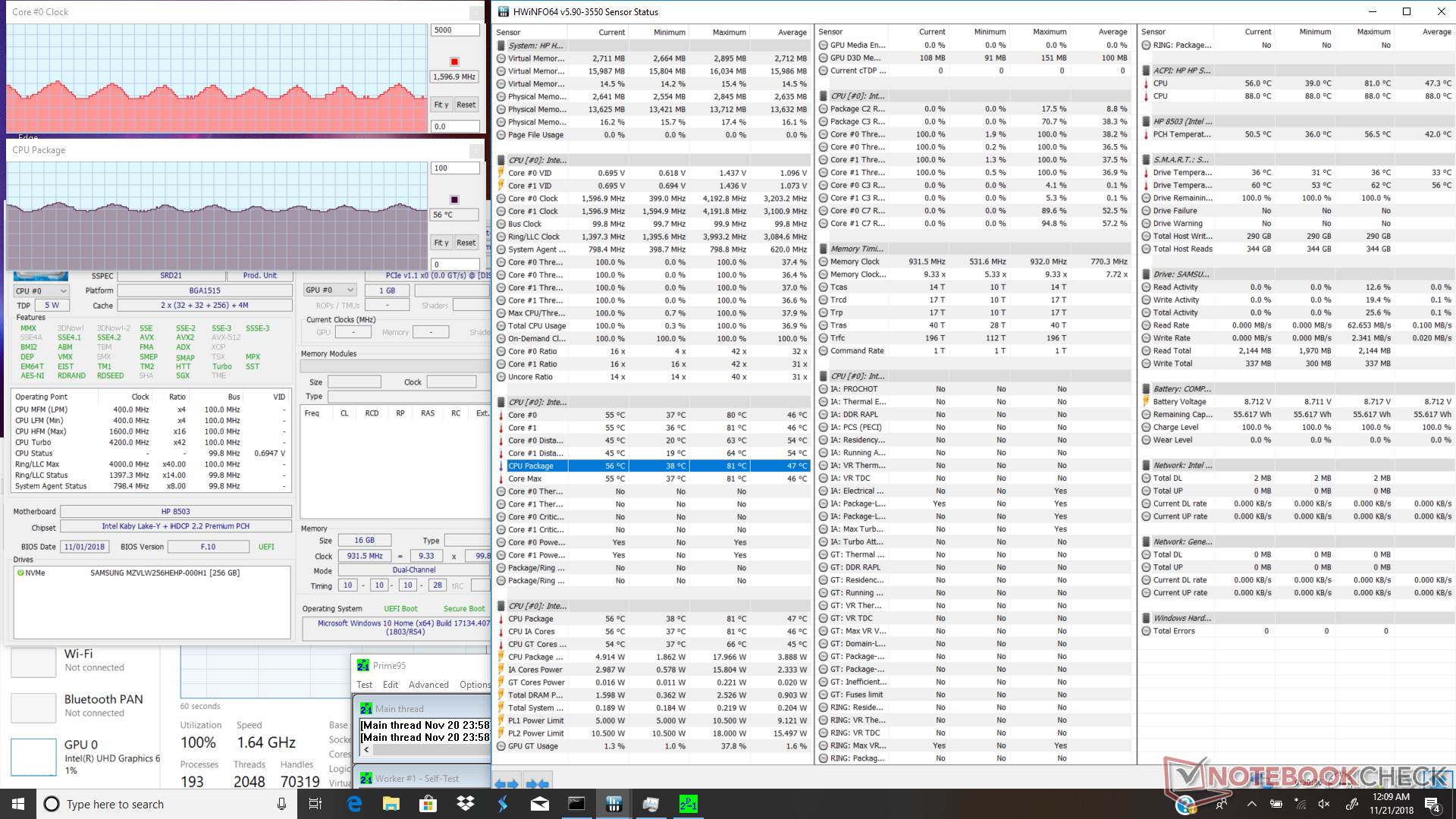This screenshot has height=819, width=1456.
Task: Click the red color swatch in Core #0 Clock graph
Action: (454, 61)
